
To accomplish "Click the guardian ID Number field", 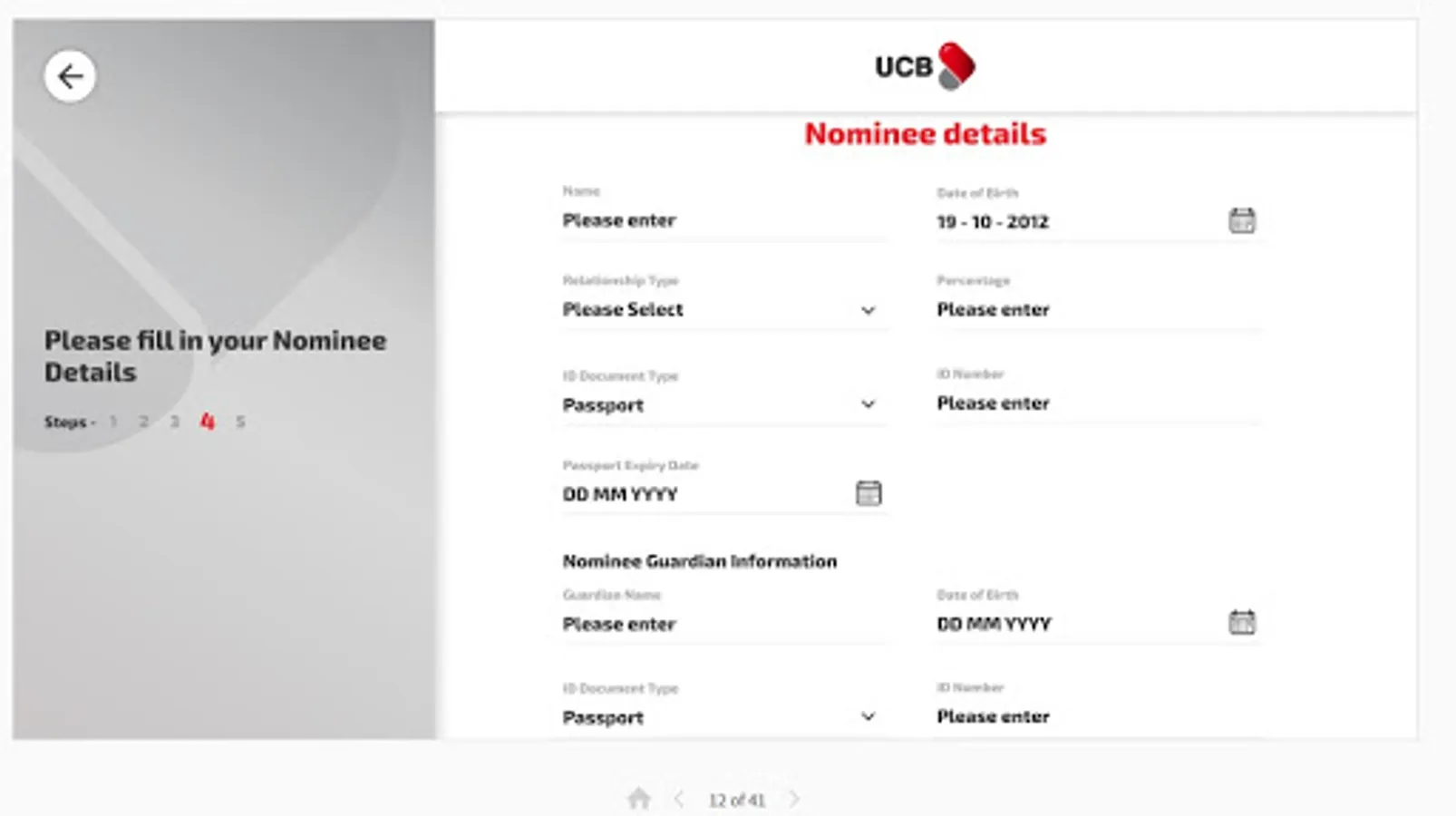I will point(1097,716).
